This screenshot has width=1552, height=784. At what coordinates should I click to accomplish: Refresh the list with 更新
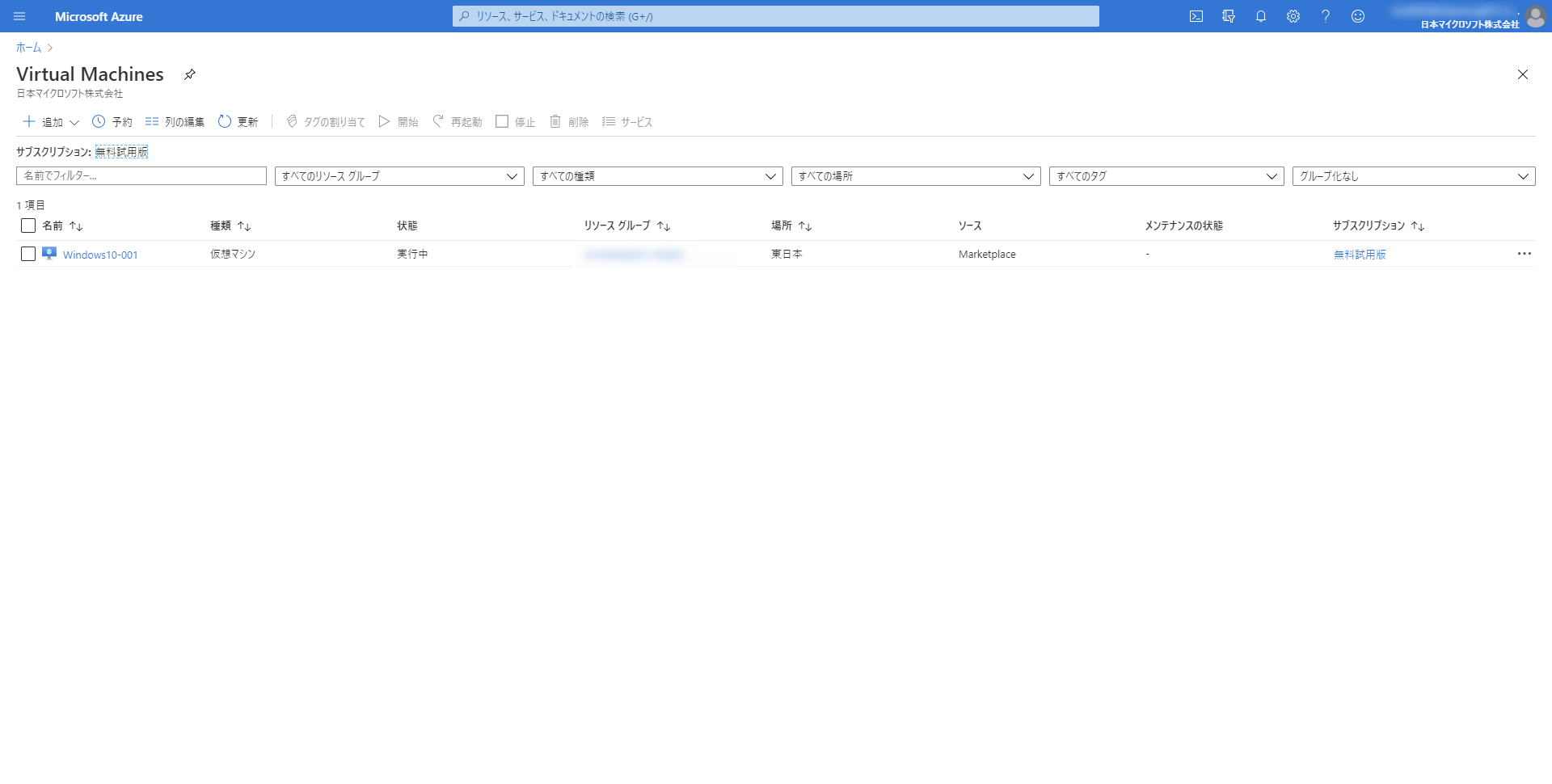238,122
